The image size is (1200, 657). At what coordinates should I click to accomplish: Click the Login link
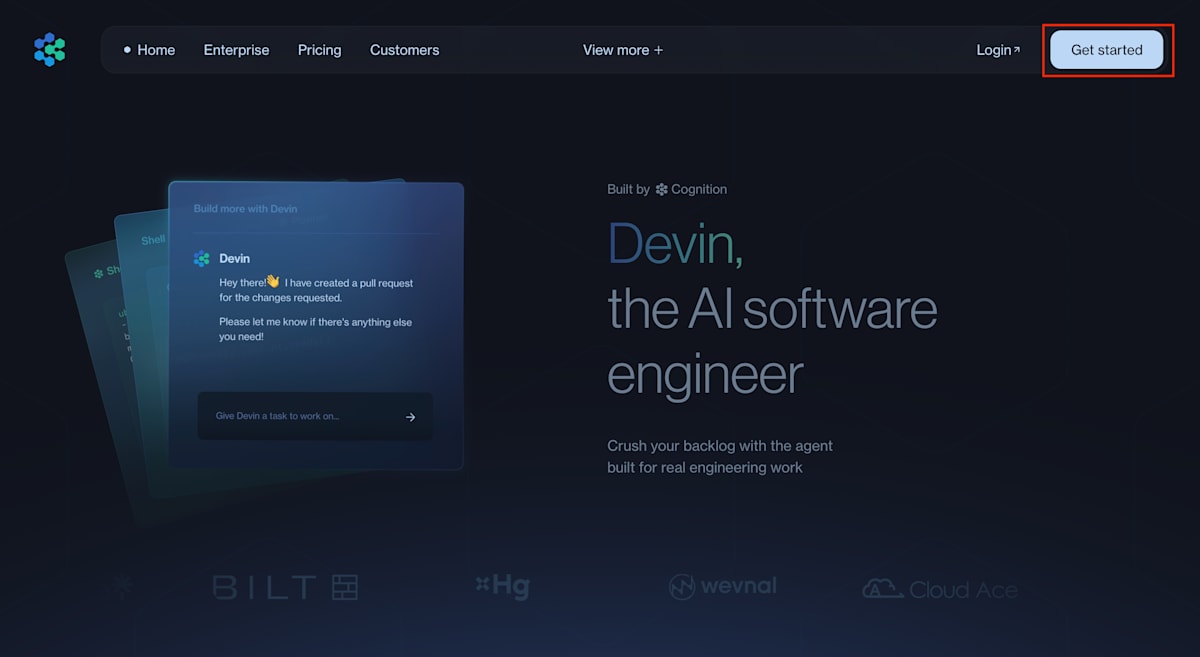click(x=998, y=50)
